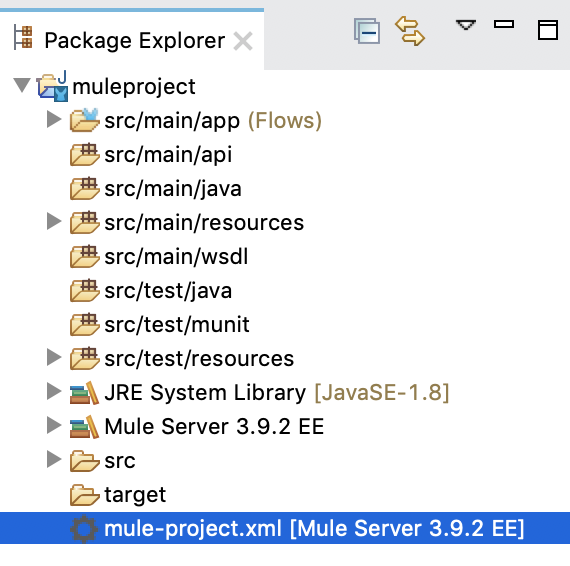Click the src/test/munit package folder icon

coord(84,324)
